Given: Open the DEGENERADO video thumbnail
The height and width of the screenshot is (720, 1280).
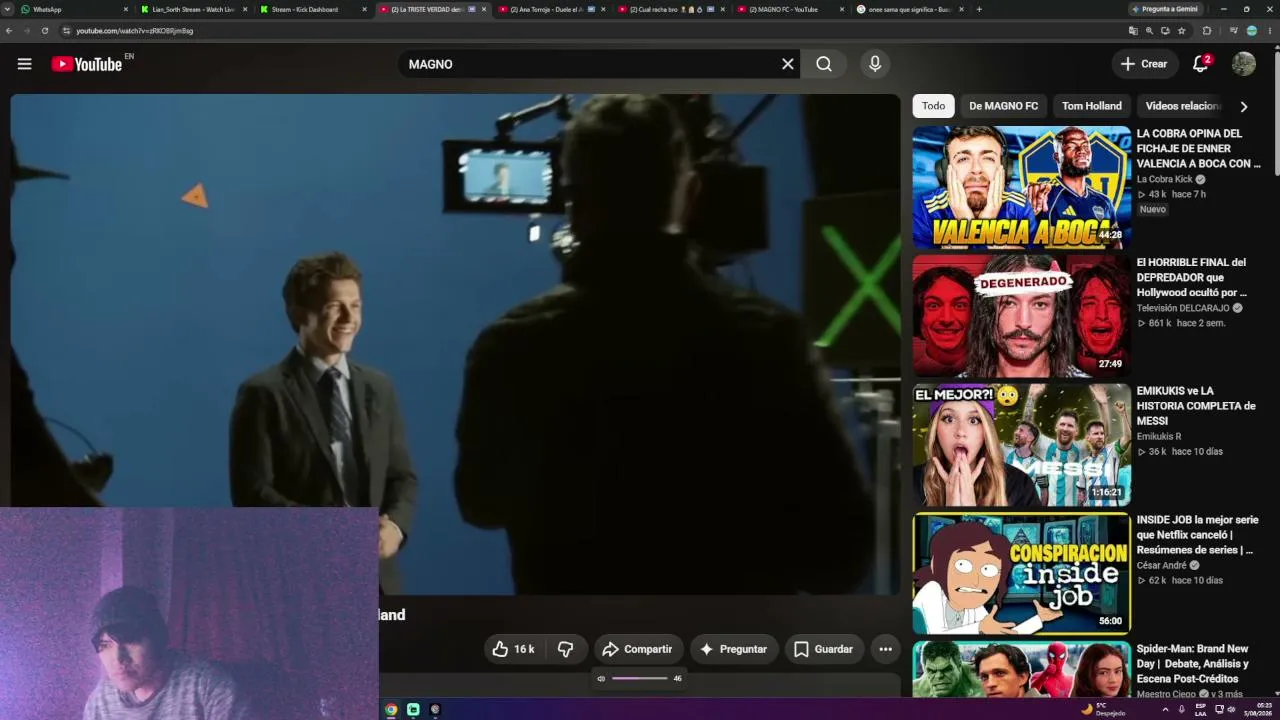Looking at the screenshot, I should pyautogui.click(x=1021, y=316).
